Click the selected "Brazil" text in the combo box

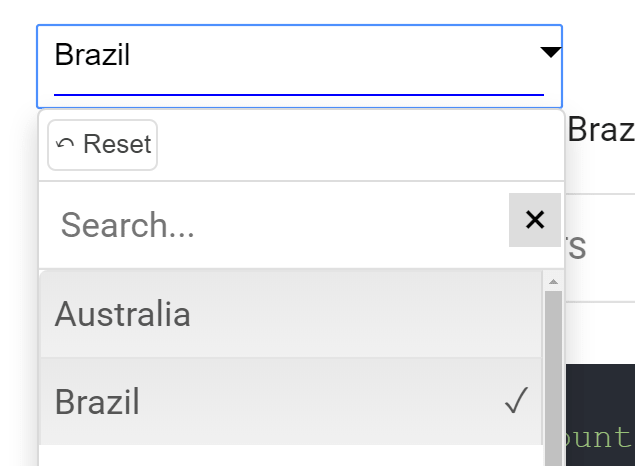92,55
